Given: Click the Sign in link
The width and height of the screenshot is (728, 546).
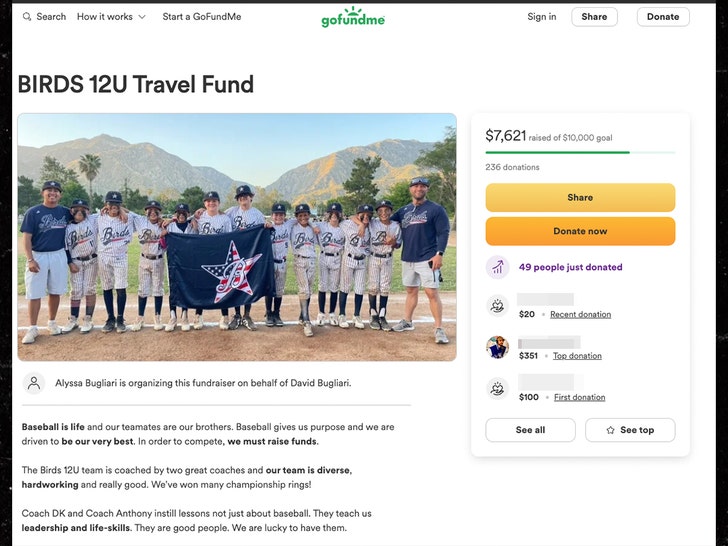Looking at the screenshot, I should [x=542, y=17].
